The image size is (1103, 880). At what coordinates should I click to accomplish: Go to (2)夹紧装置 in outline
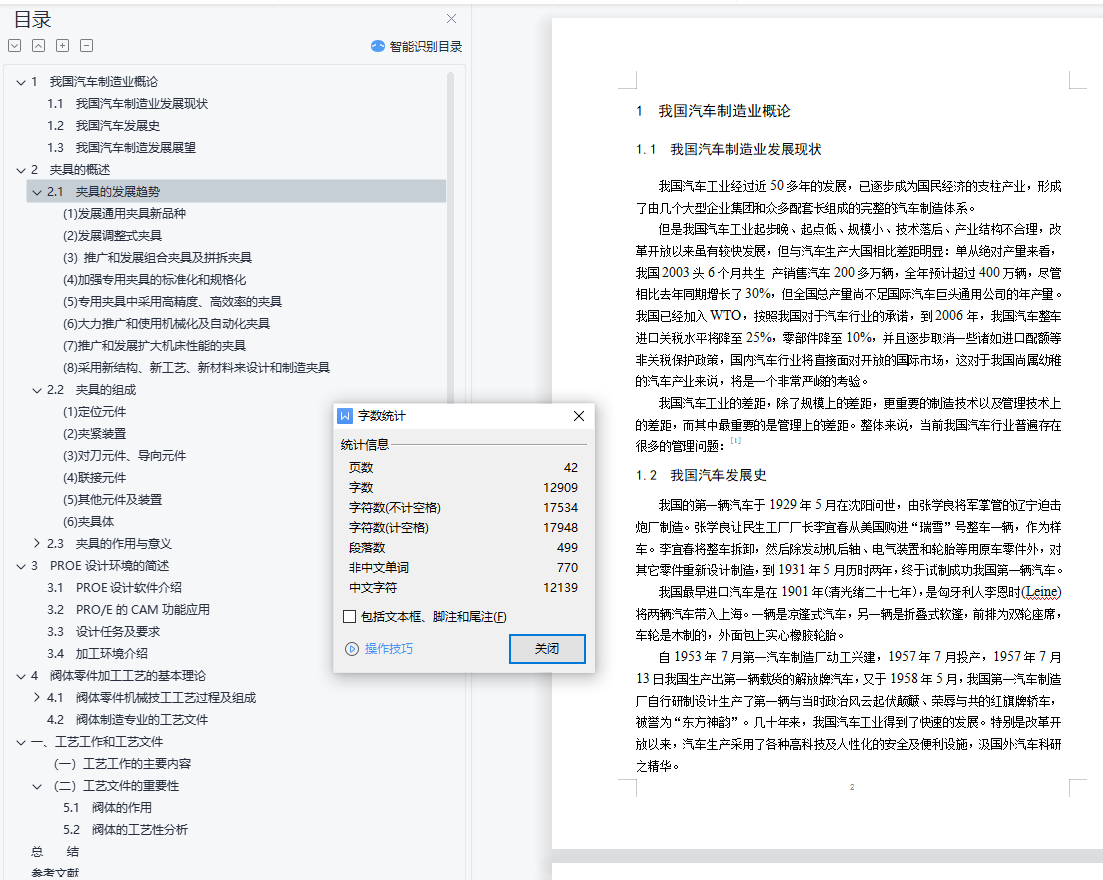click(94, 434)
